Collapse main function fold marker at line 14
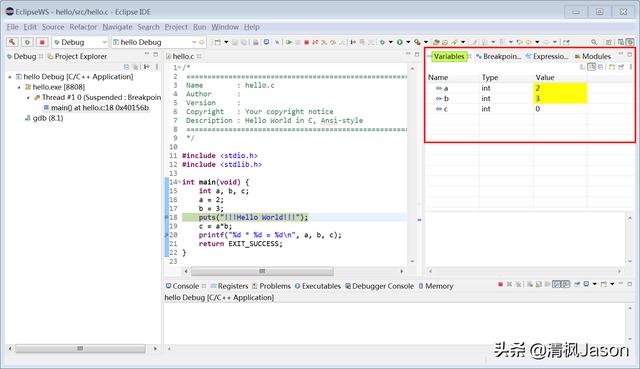This screenshot has height=369, width=640. click(180, 182)
